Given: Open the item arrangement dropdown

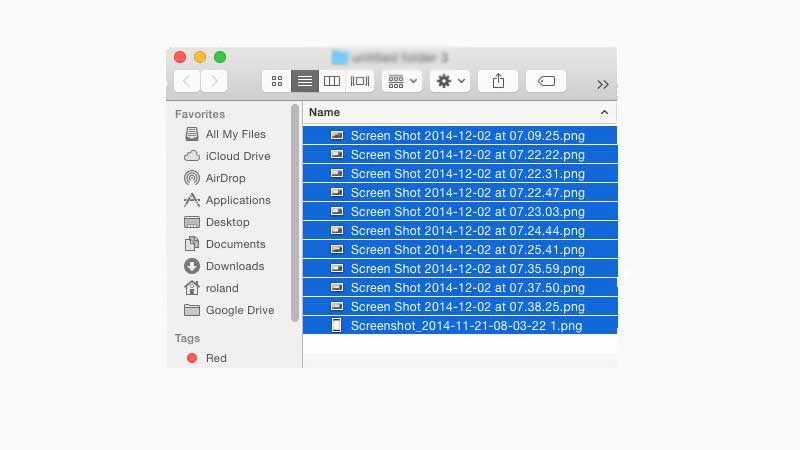Looking at the screenshot, I should [402, 81].
